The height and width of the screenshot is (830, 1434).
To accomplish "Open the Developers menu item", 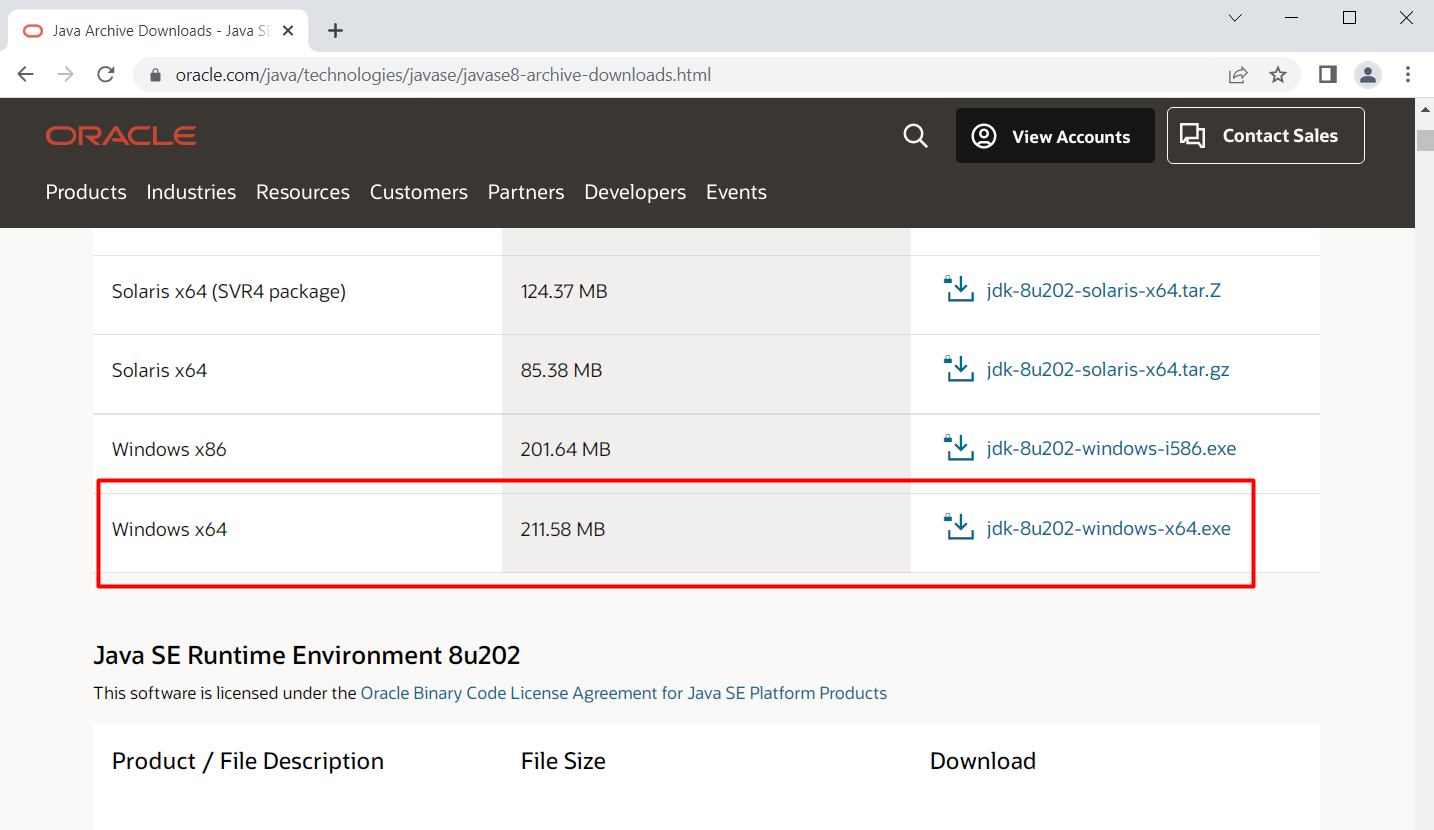I will pos(635,192).
